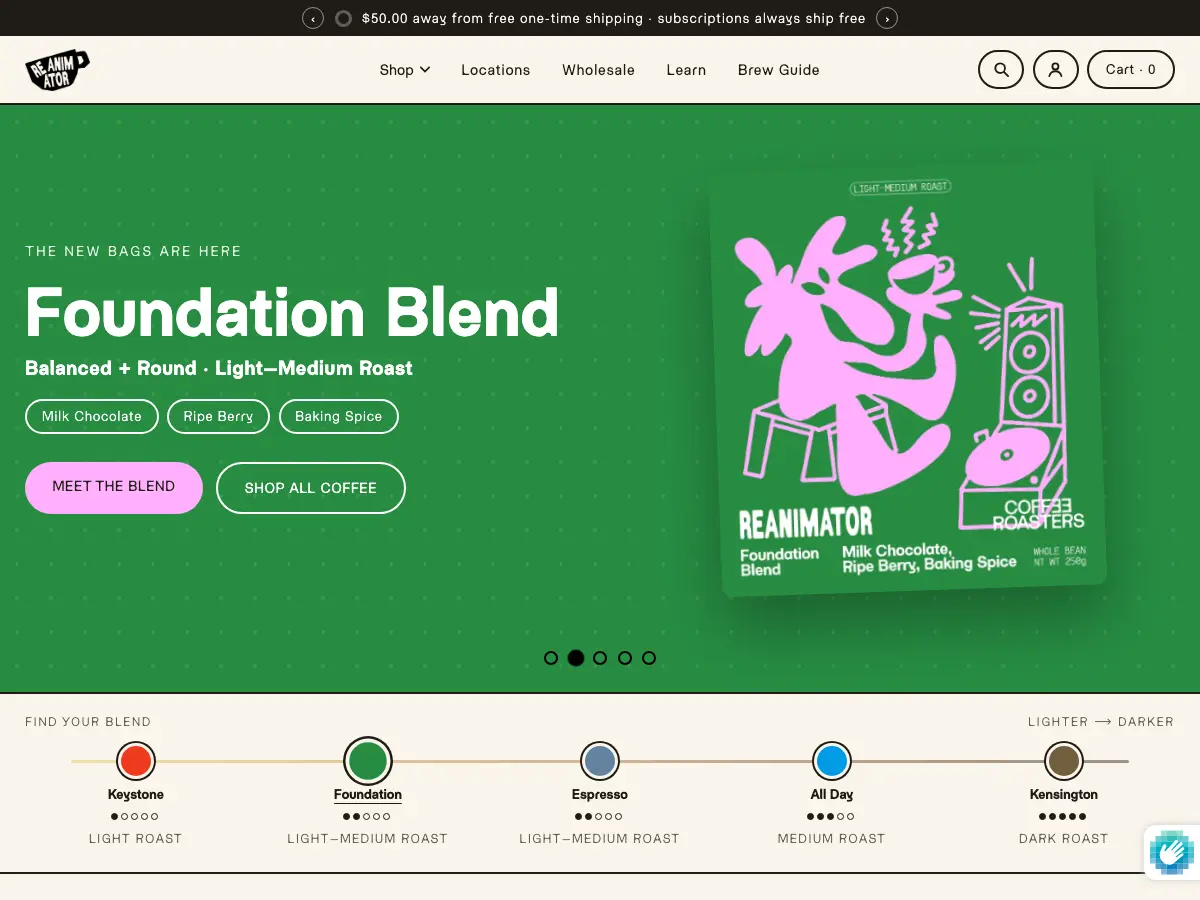Open the Cart · 0 button
Screen dimensions: 1200x900
coord(1130,70)
